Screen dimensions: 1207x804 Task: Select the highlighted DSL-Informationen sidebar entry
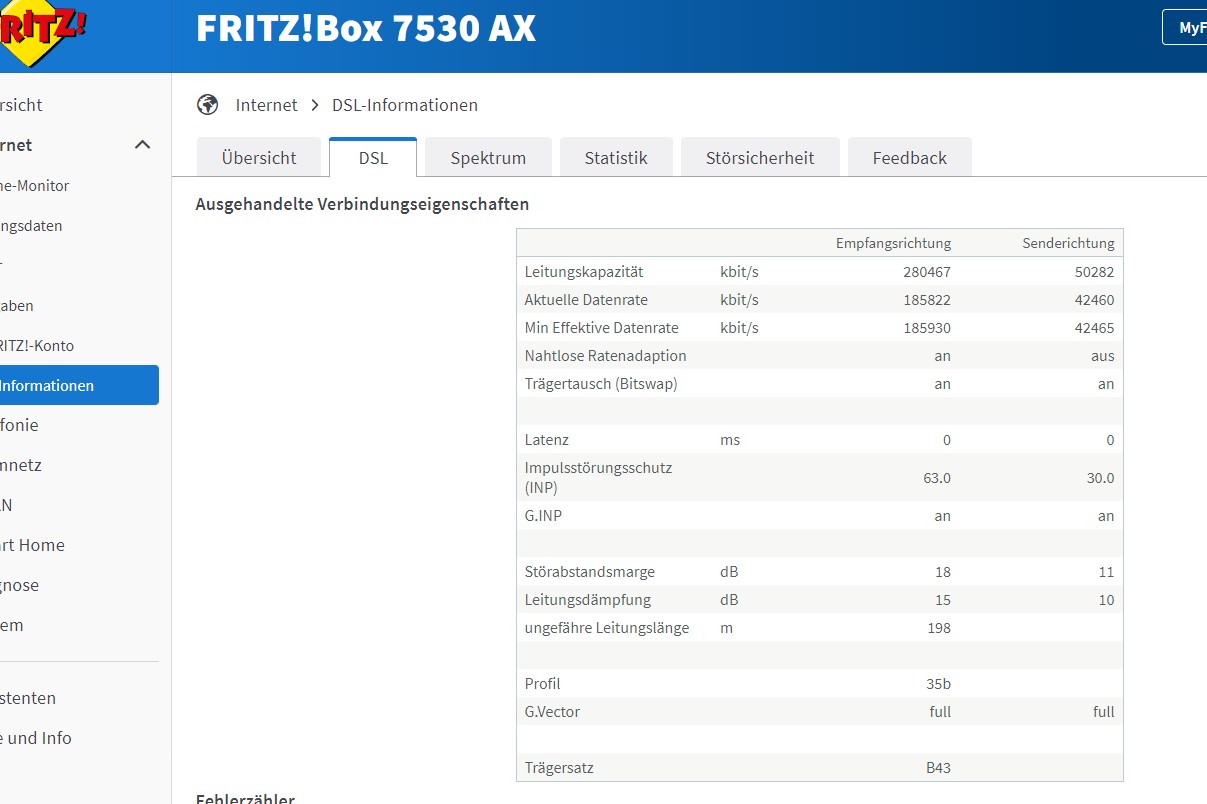click(x=79, y=385)
